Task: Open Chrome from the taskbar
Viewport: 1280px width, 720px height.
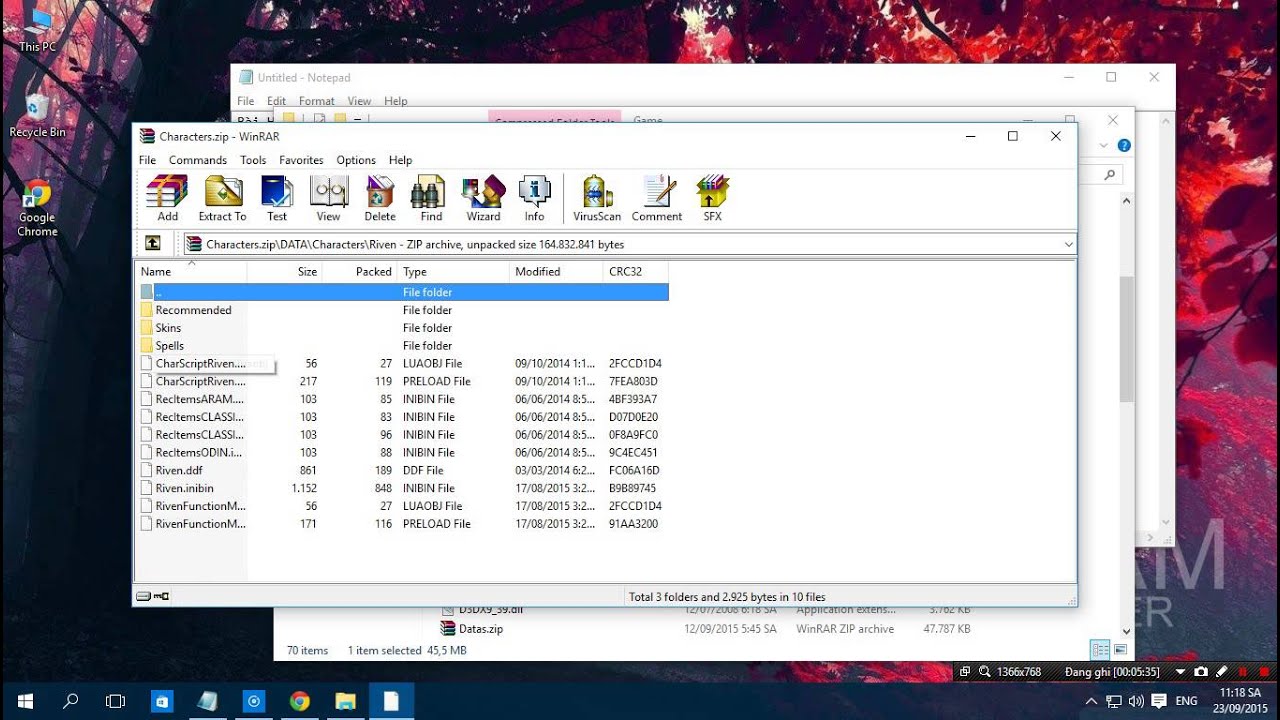Action: 299,701
